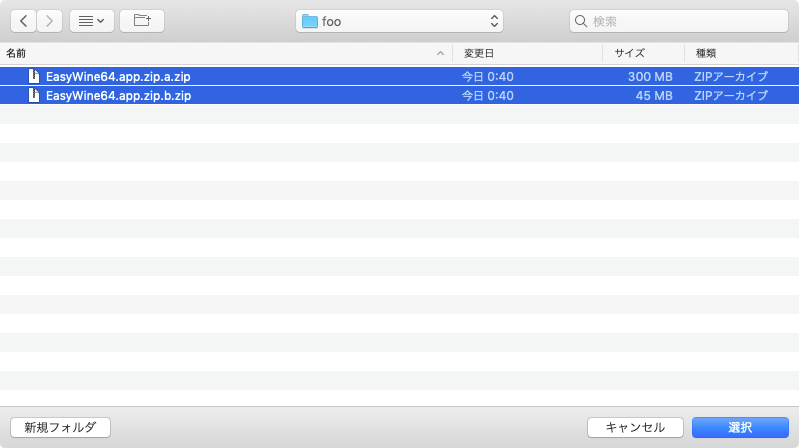Click the blue folder icon beside foo
The width and height of the screenshot is (799, 448).
tap(309, 21)
